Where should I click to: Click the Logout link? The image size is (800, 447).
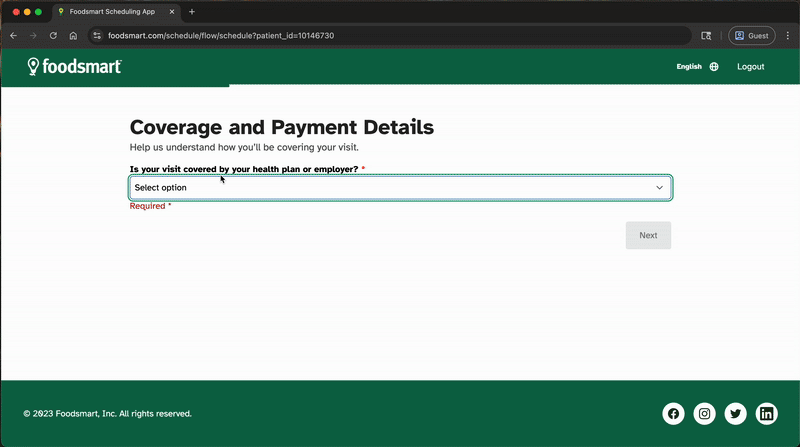pyautogui.click(x=750, y=67)
